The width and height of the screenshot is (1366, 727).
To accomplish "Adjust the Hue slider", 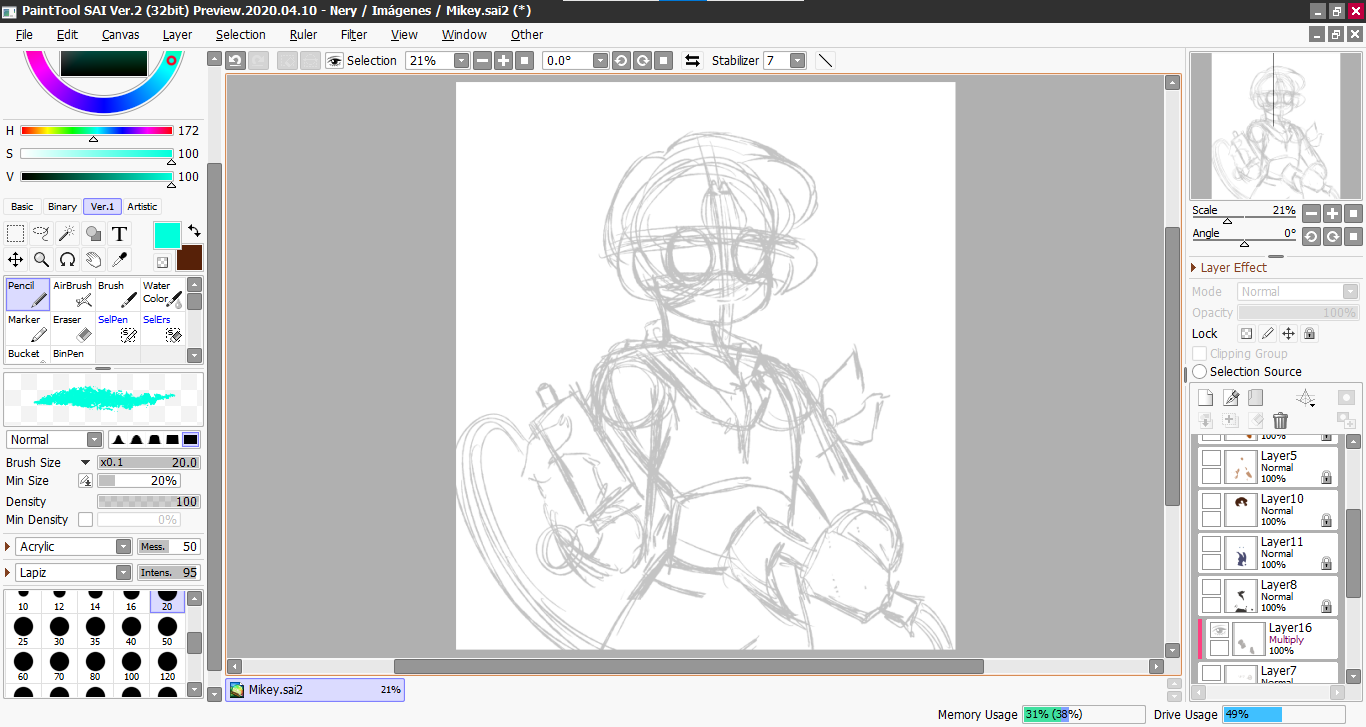I will pos(96,131).
